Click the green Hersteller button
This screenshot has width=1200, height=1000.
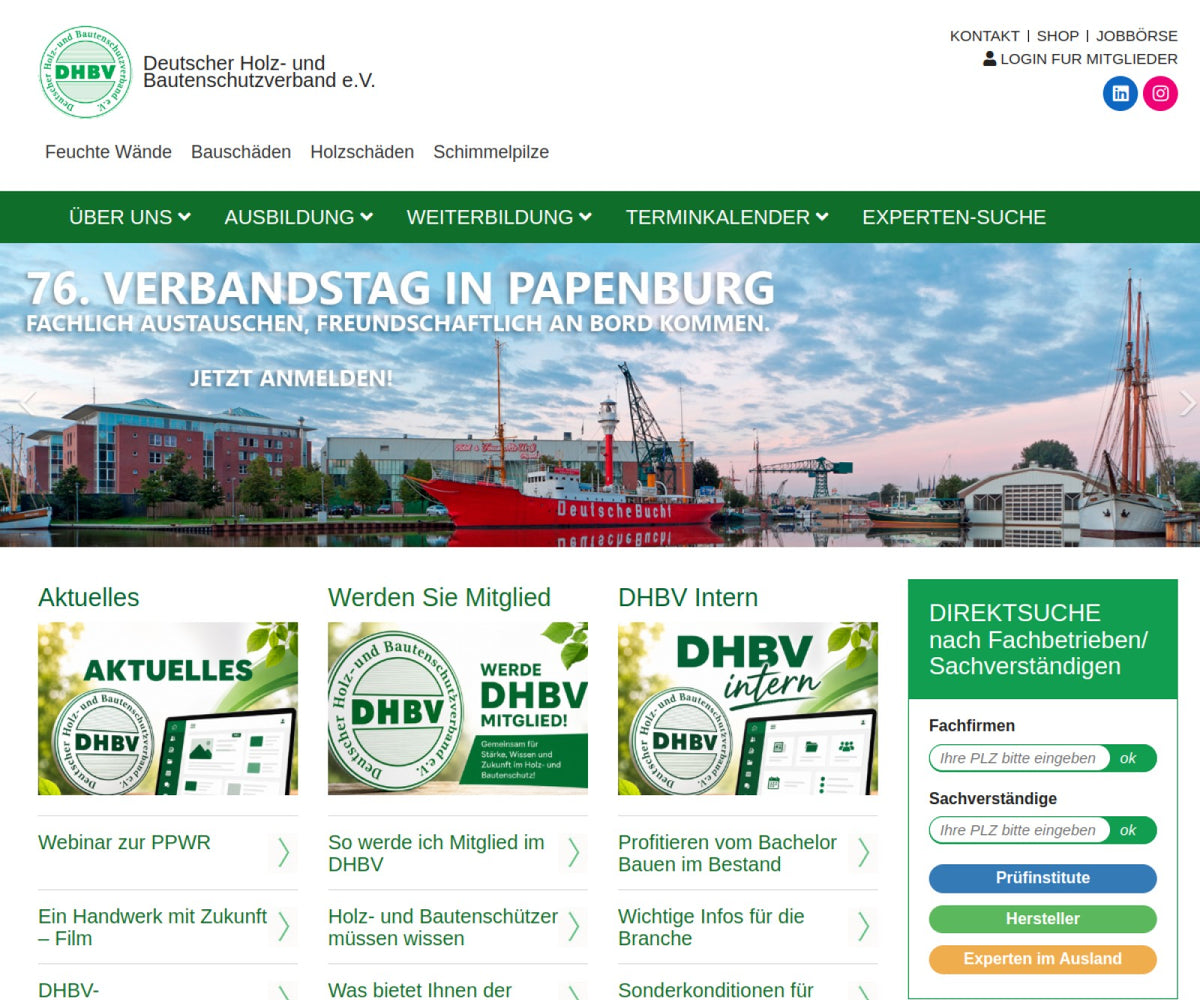1043,919
